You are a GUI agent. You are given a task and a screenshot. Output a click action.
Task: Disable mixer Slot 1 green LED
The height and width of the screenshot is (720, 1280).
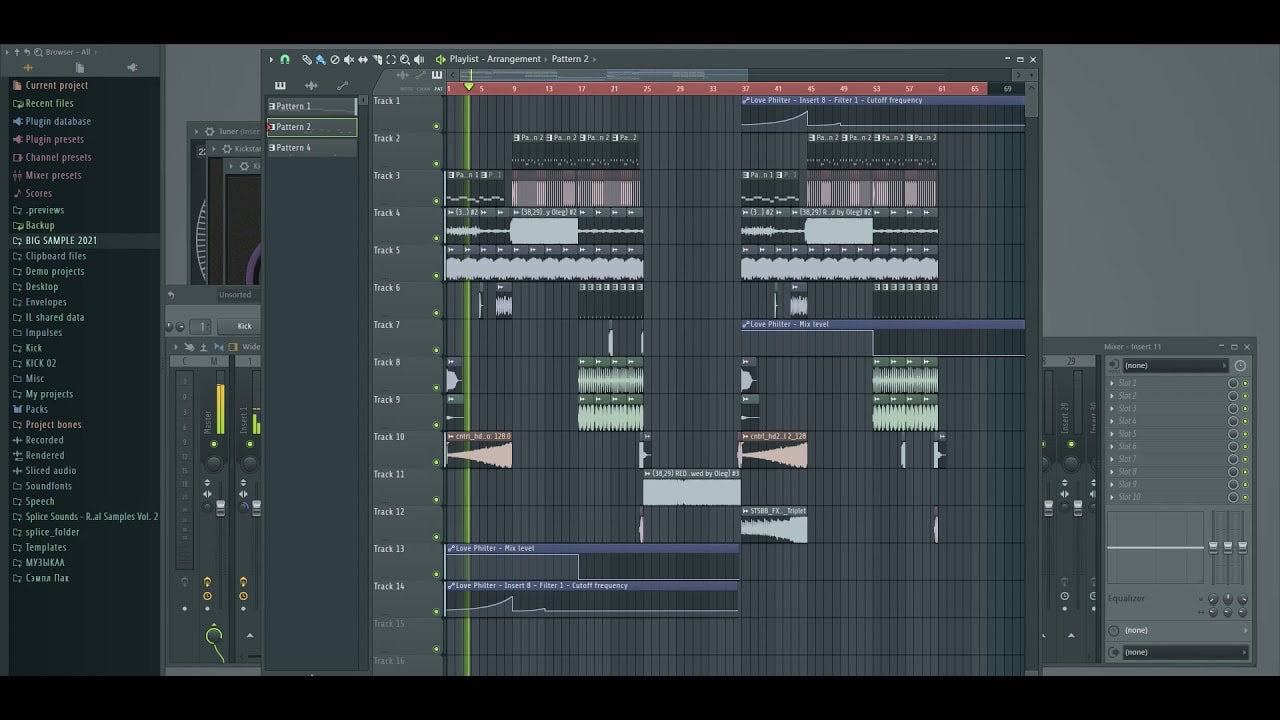1245,383
